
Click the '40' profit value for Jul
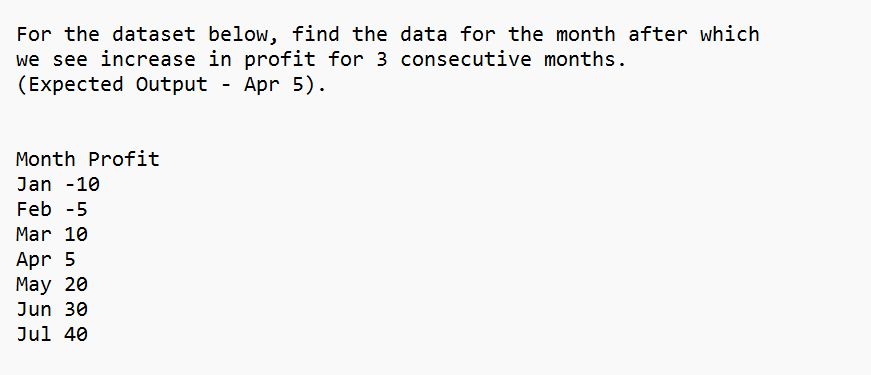tap(76, 334)
